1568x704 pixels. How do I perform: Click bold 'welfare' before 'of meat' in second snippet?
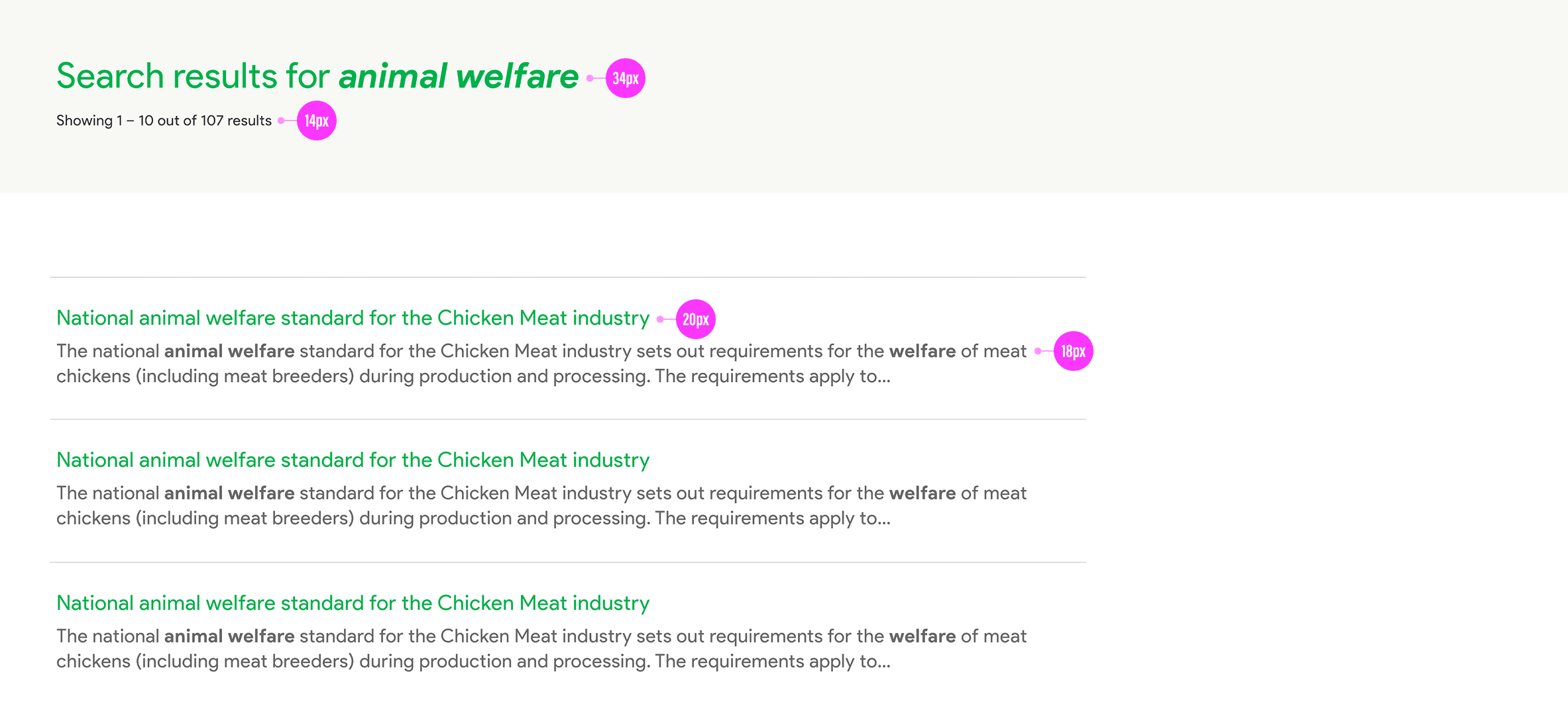pos(922,493)
